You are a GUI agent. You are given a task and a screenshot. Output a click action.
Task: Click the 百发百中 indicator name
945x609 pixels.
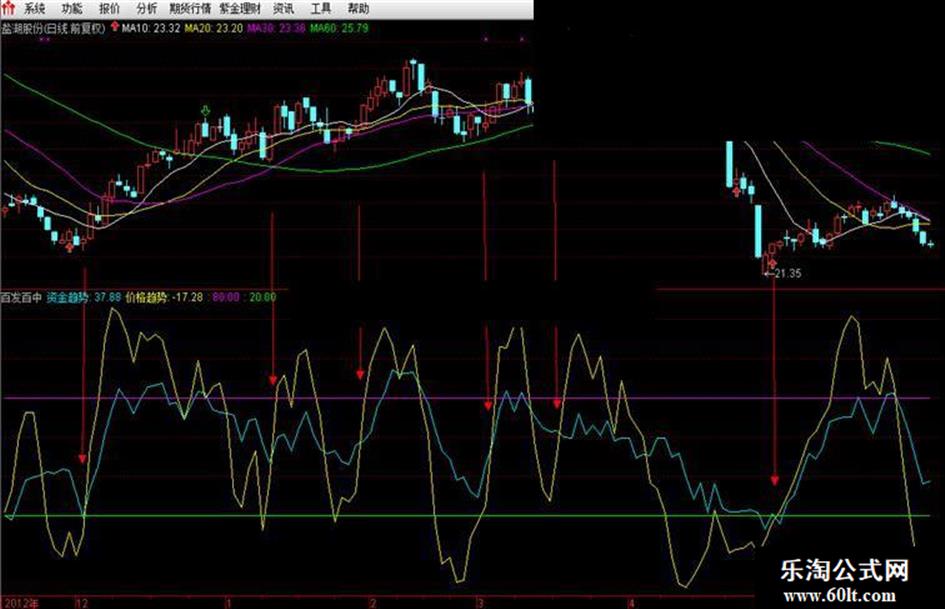(x=21, y=297)
